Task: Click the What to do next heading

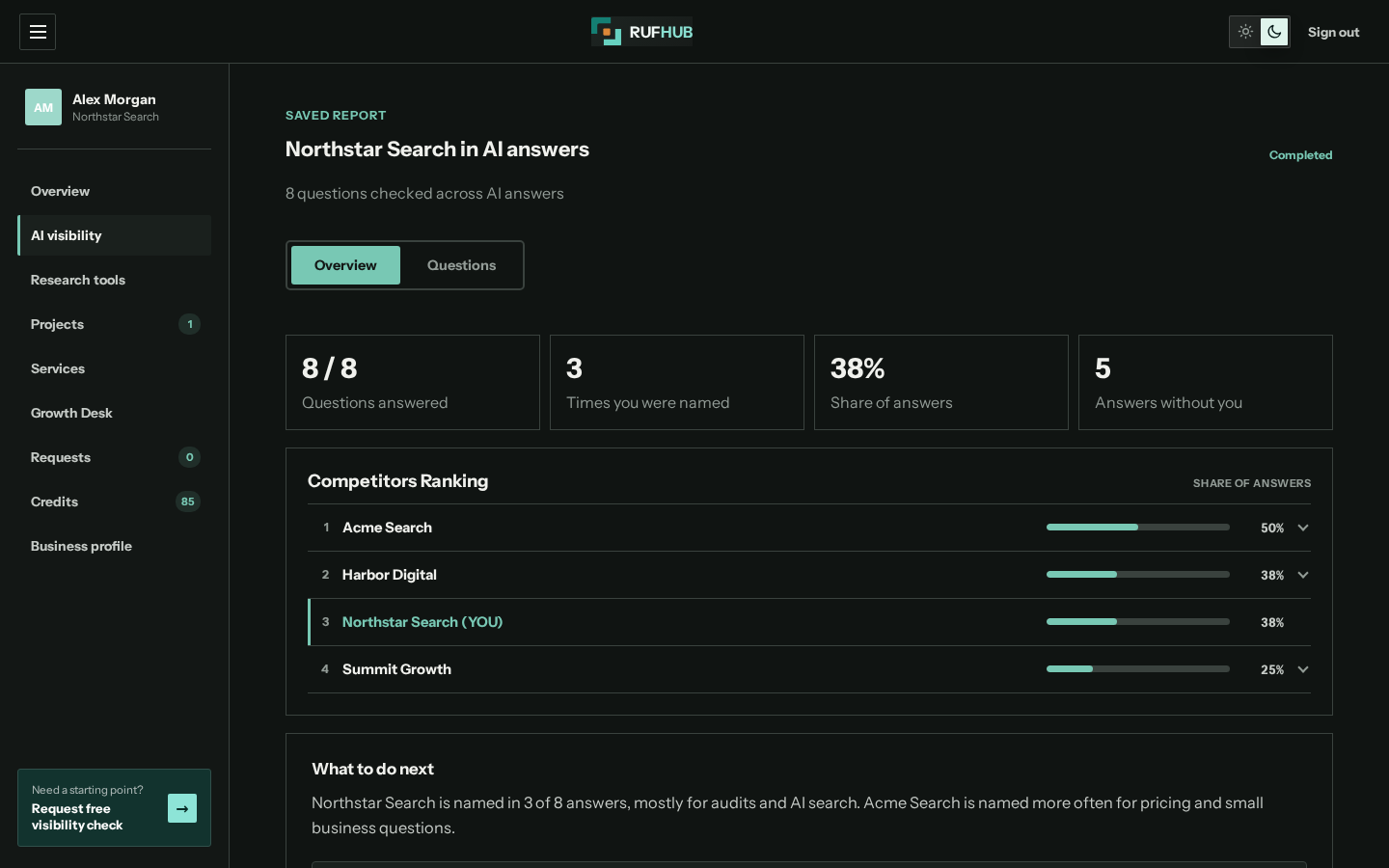Action: (x=372, y=769)
